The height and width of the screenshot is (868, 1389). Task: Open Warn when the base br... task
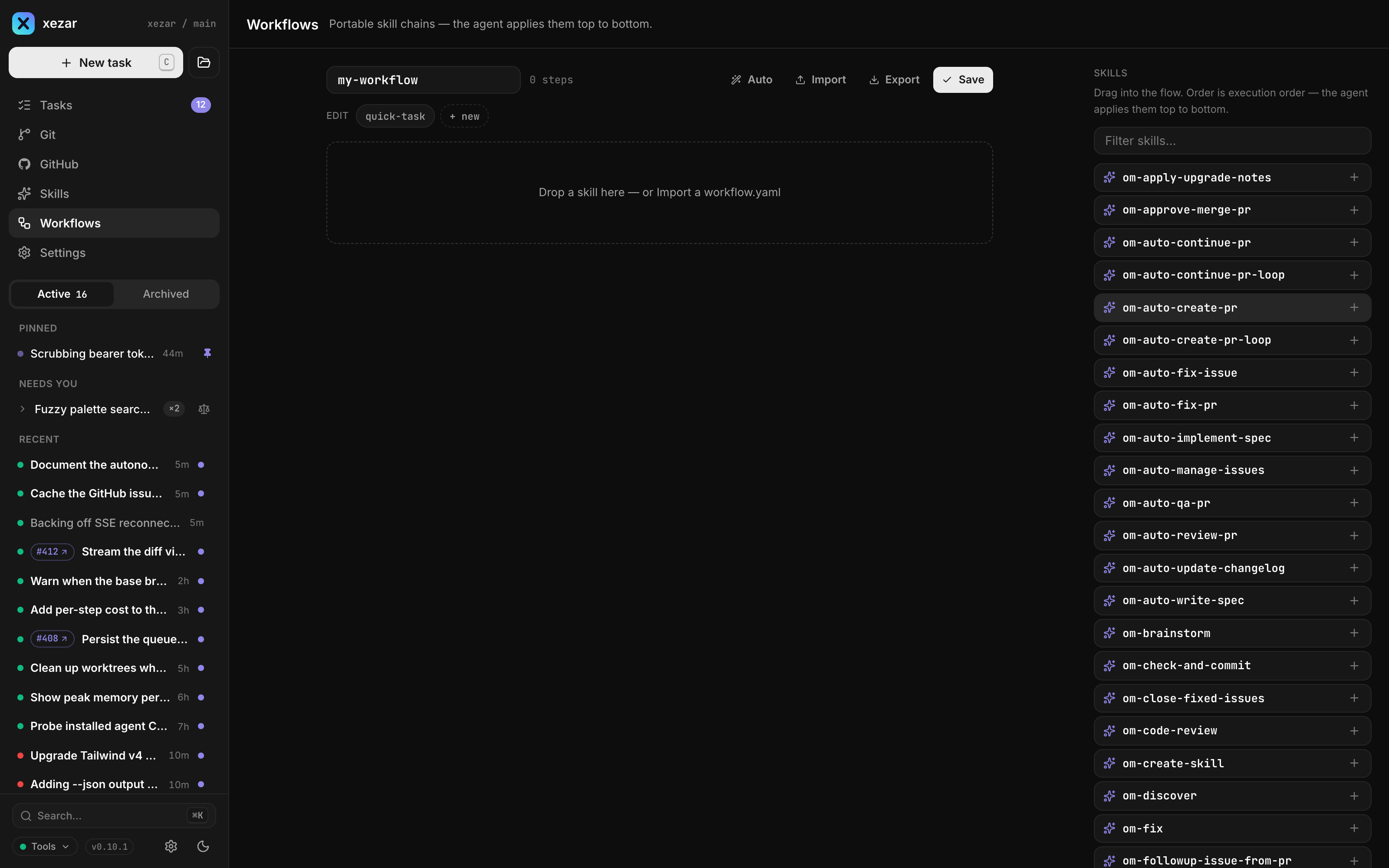click(114, 581)
